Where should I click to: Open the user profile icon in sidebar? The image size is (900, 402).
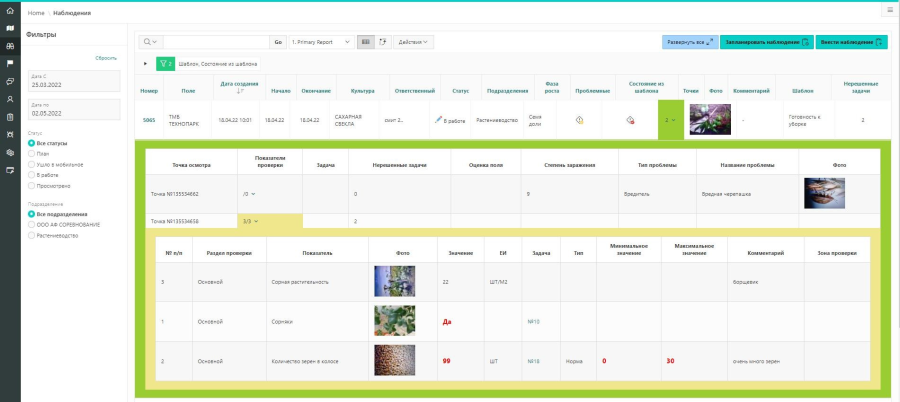point(10,99)
